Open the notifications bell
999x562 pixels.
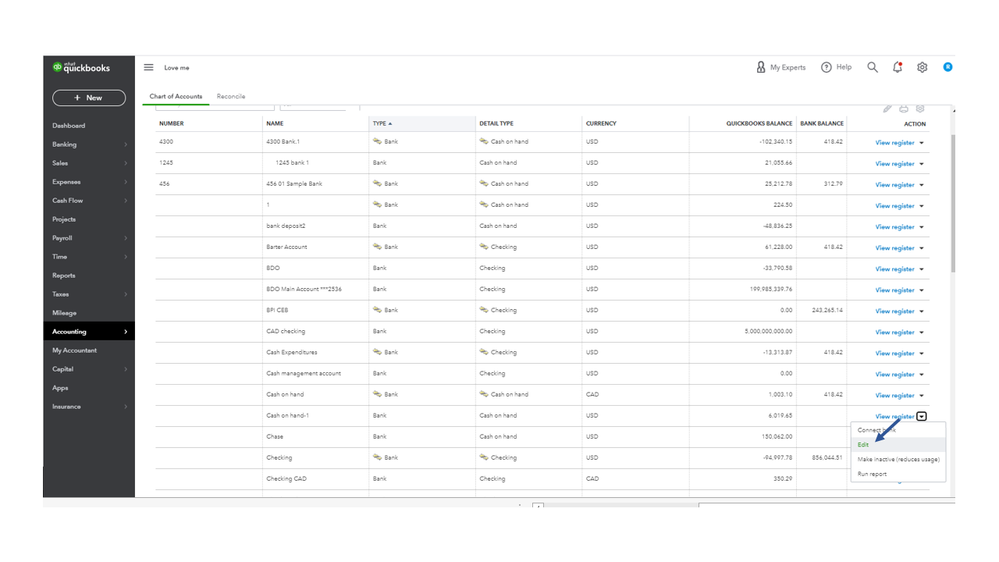pos(897,67)
